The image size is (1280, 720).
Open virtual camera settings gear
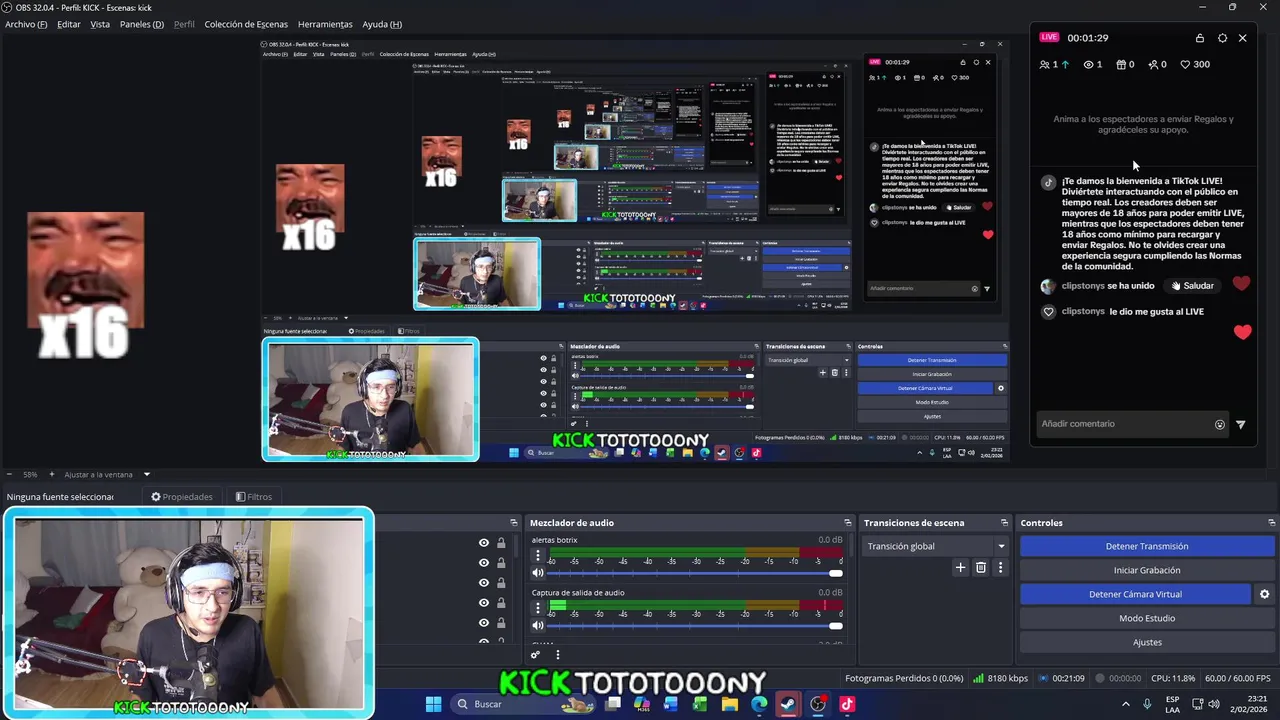[1264, 594]
